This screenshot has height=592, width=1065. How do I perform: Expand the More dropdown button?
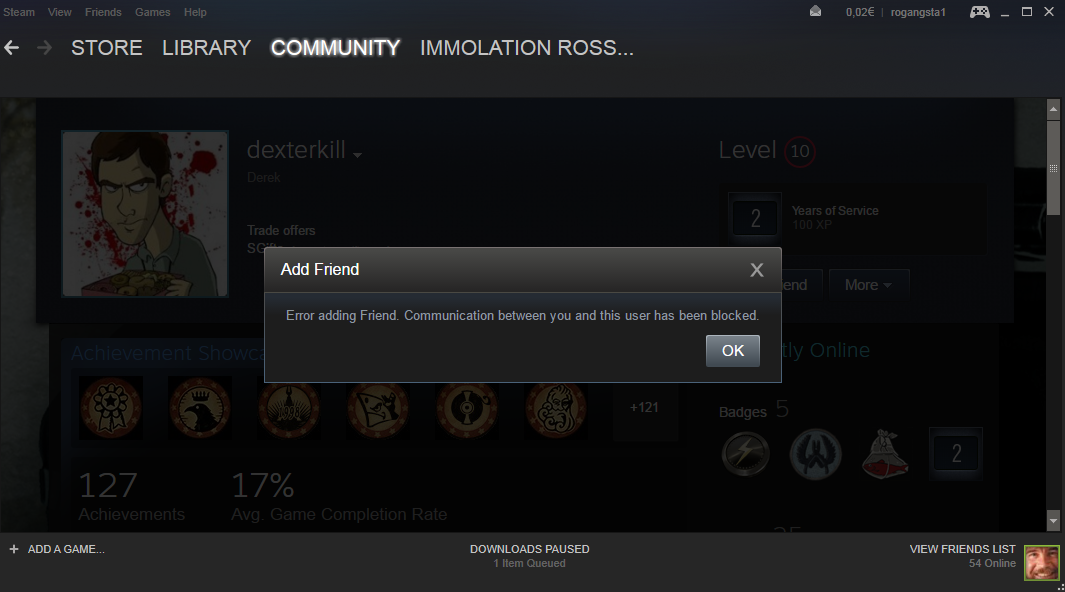pos(868,285)
